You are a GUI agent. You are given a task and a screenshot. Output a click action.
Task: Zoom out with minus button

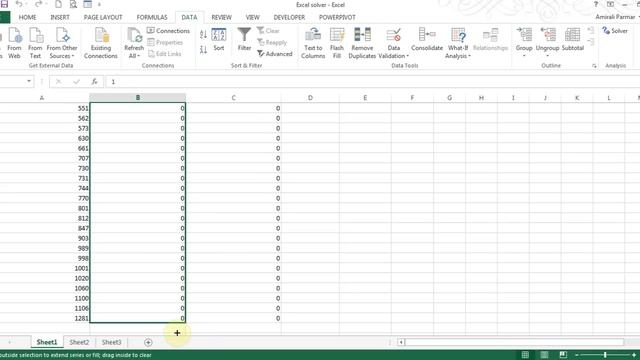576,355
